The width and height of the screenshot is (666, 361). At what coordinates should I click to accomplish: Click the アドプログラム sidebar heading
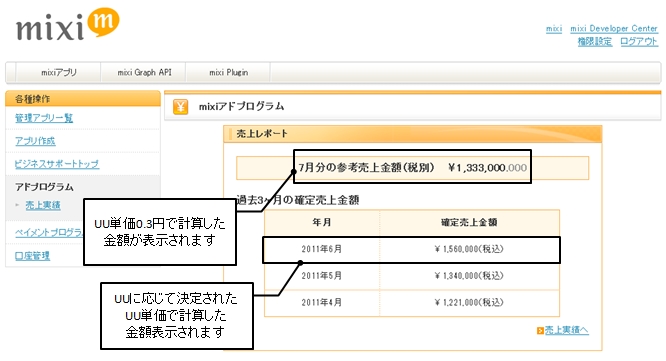pos(44,187)
